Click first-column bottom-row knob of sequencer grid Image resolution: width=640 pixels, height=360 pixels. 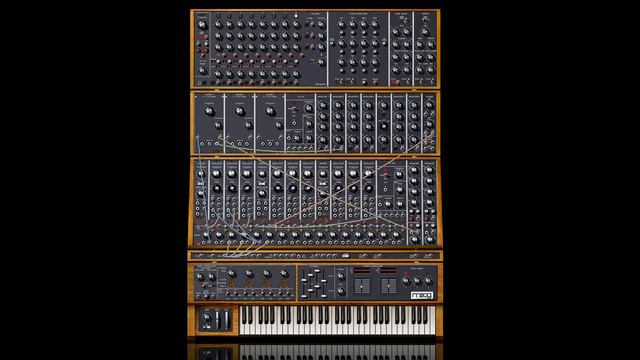pyautogui.click(x=218, y=74)
